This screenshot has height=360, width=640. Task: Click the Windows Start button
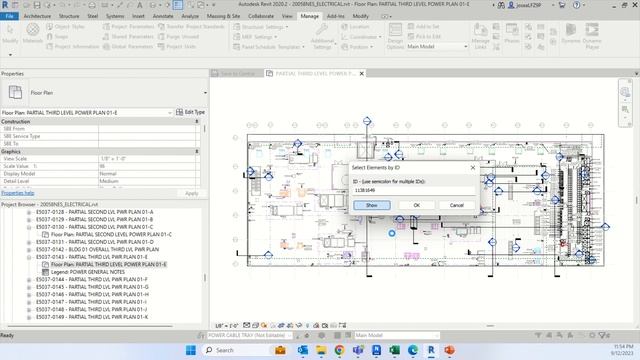[x=191, y=350]
